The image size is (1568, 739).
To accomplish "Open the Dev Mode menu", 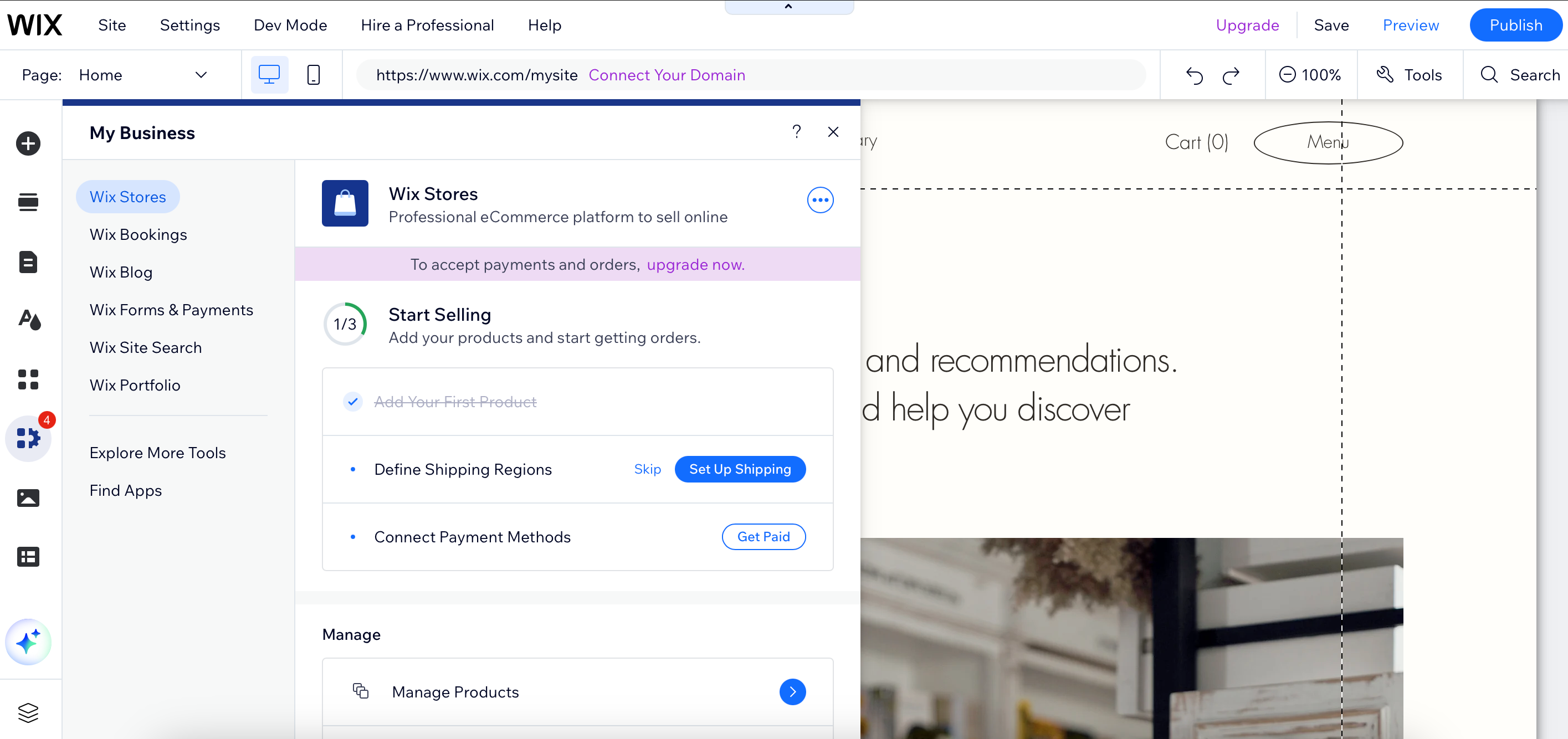I will (290, 25).
